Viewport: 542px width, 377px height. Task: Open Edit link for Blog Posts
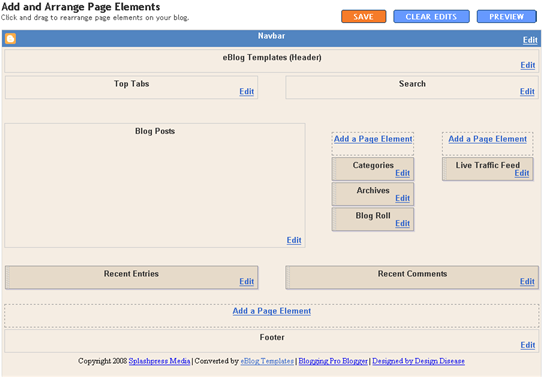click(294, 240)
